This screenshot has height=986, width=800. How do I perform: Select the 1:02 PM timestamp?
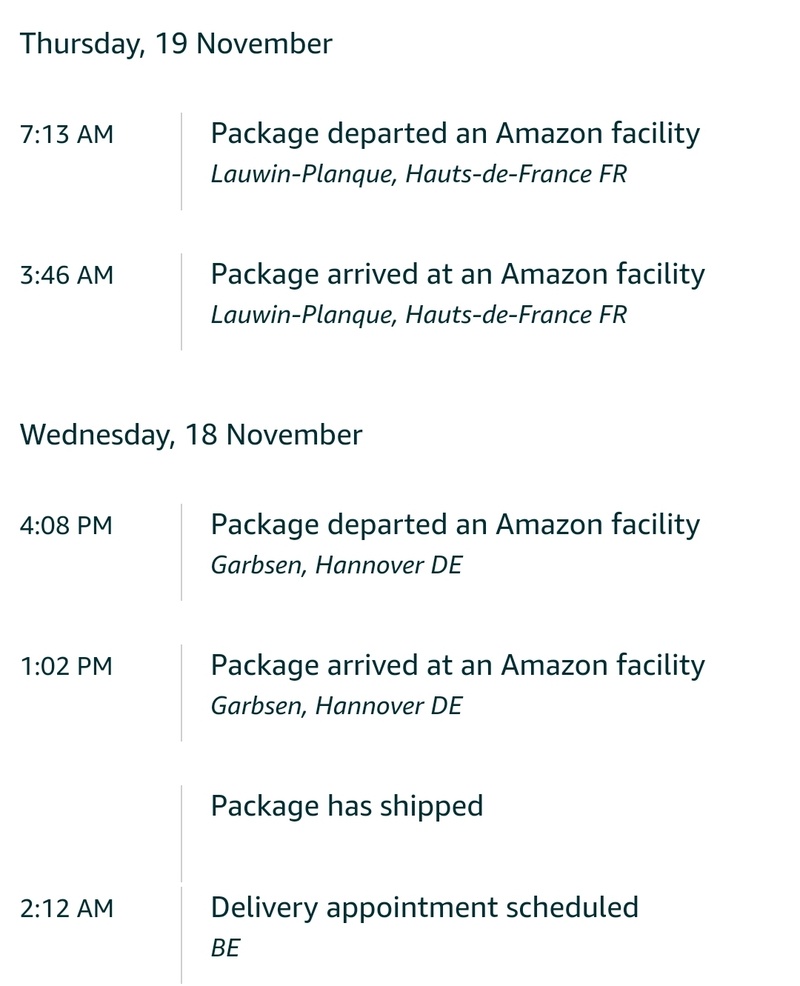pyautogui.click(x=66, y=666)
